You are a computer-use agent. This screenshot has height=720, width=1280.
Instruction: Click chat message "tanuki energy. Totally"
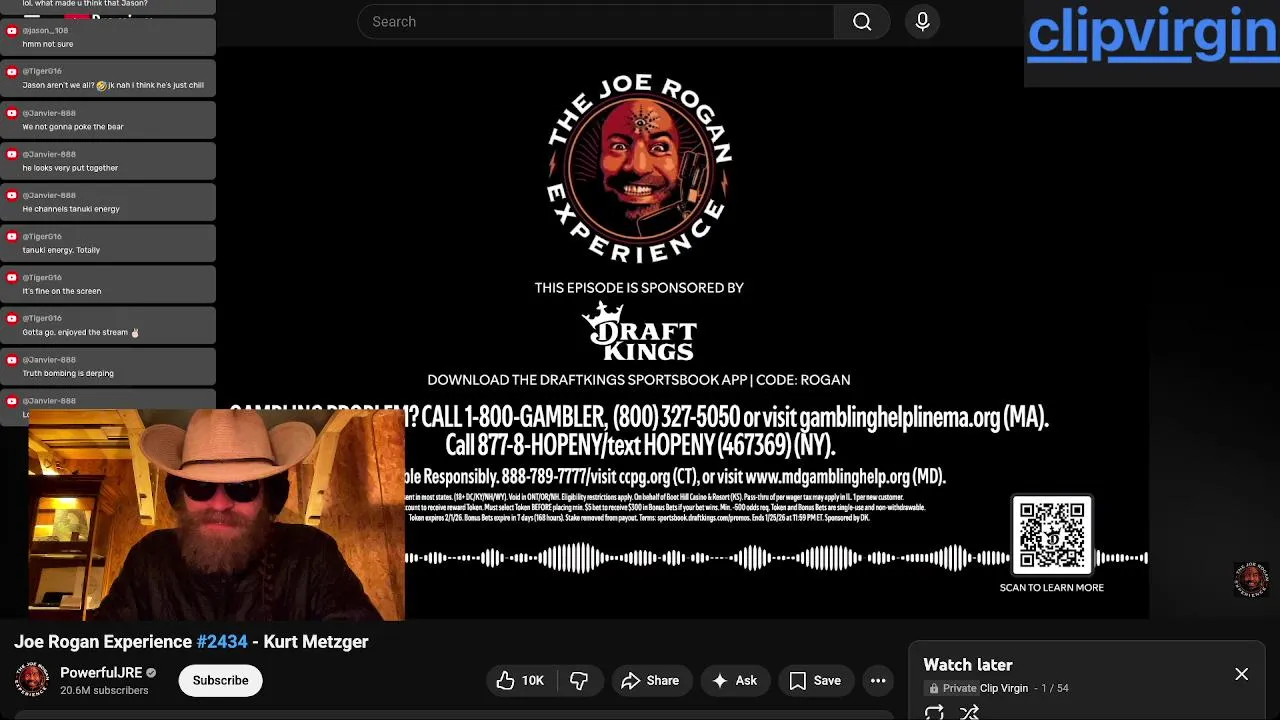[x=61, y=250]
